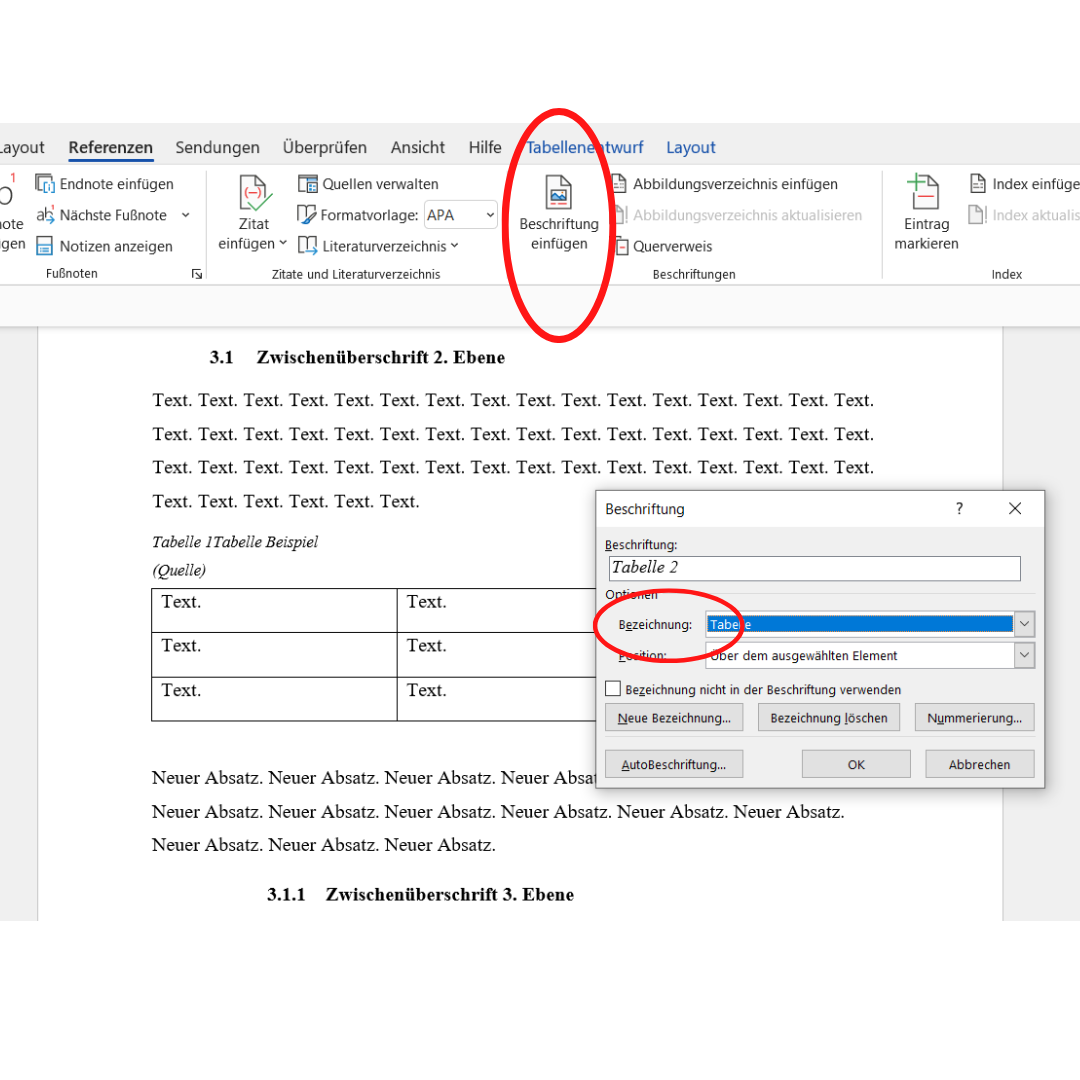Click the Neue Bezeichnung button

pos(674,718)
